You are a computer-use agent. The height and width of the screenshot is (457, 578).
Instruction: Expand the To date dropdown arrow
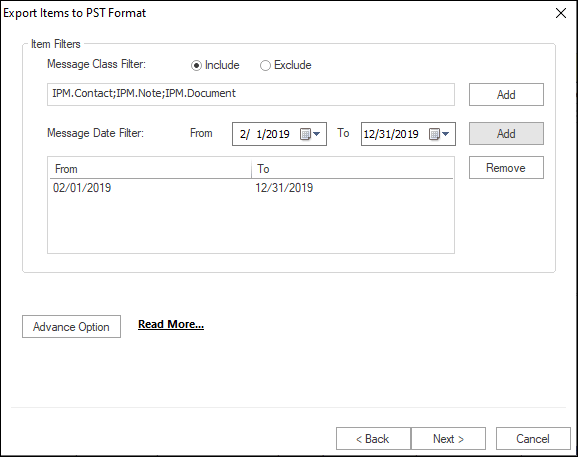[446, 134]
